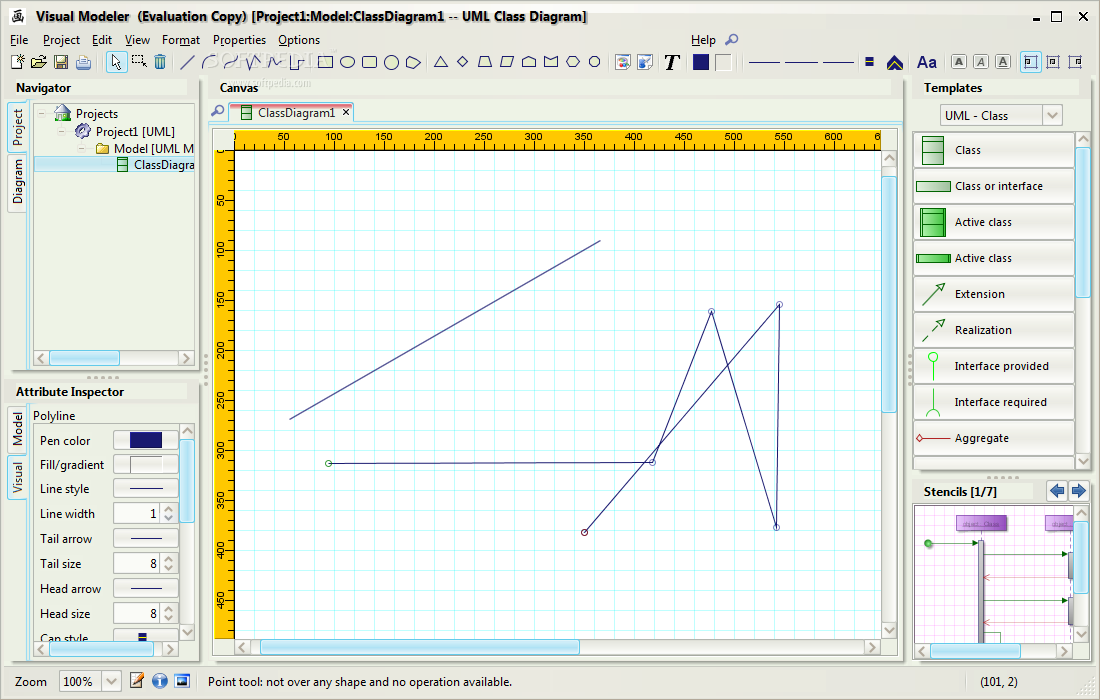Select the diamond shape tool
Screen dimensions: 1100x700
point(462,62)
